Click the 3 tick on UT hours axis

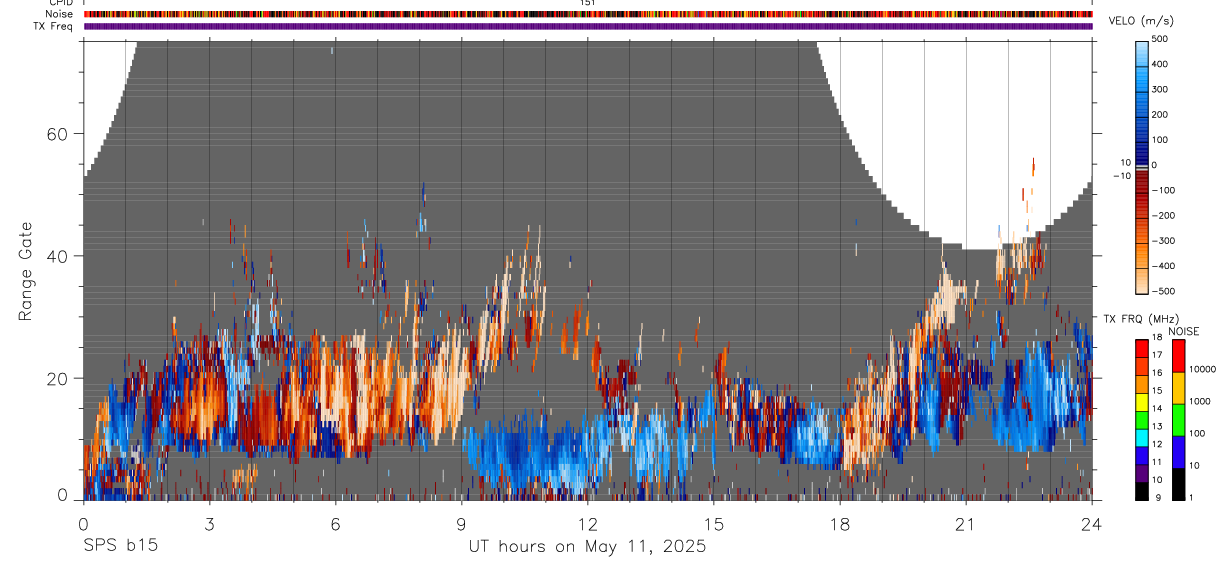(x=210, y=523)
